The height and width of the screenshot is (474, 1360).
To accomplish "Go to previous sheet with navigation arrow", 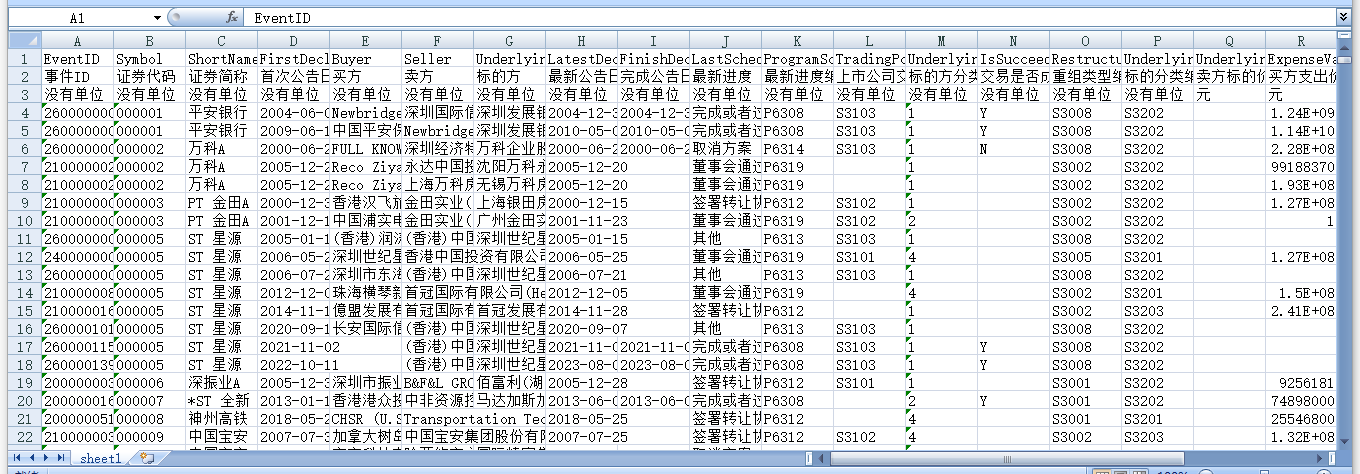I will pyautogui.click(x=32, y=458).
